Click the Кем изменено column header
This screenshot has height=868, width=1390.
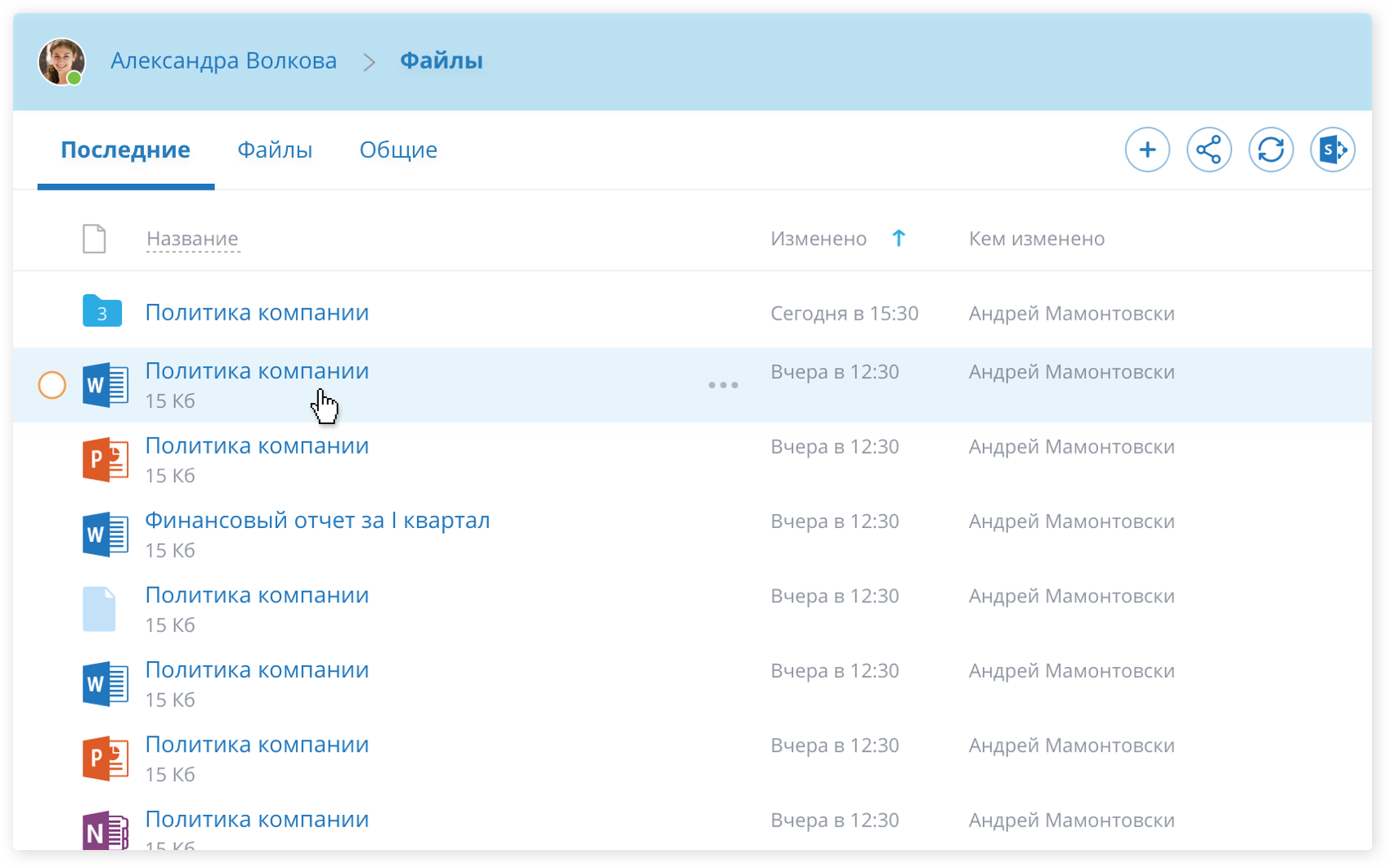[x=1036, y=239]
